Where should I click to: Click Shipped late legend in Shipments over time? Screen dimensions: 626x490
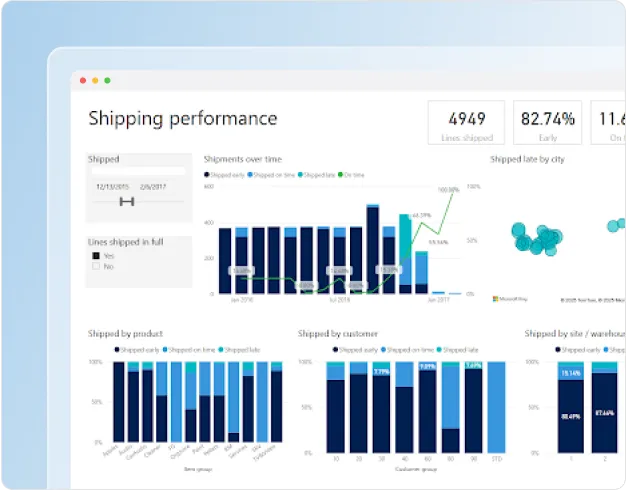tap(316, 175)
